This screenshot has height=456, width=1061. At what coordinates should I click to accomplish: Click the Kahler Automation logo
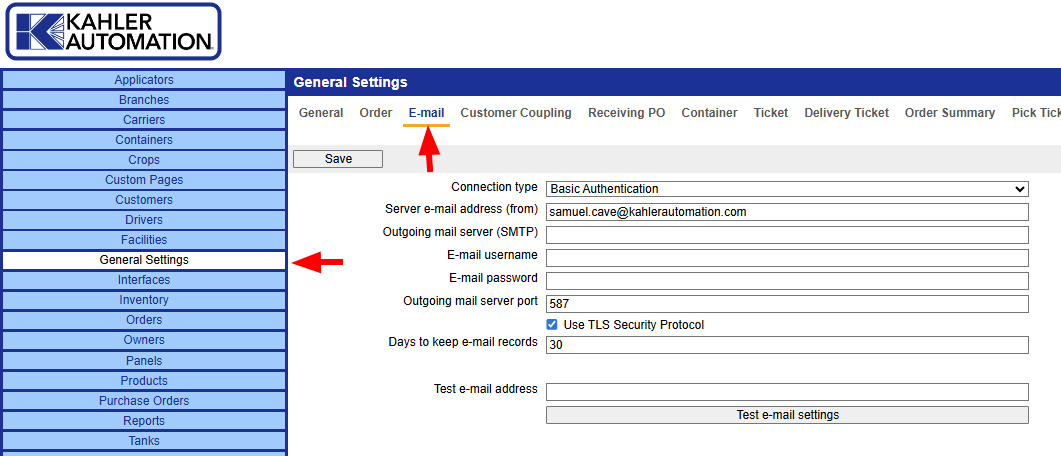[x=111, y=32]
